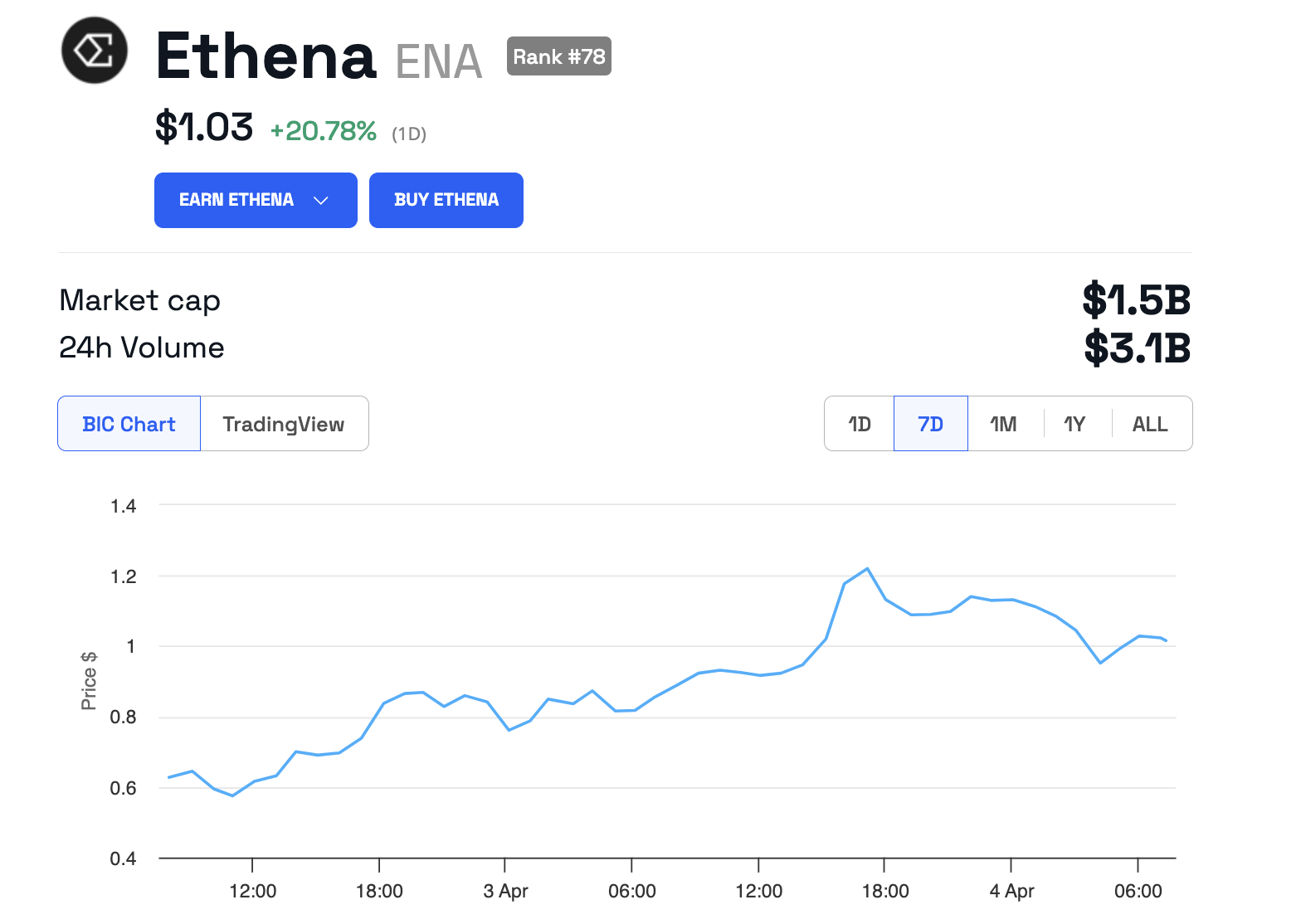Viewport: 1301px width, 924px height.
Task: Select the 1M time range
Action: pos(1003,424)
